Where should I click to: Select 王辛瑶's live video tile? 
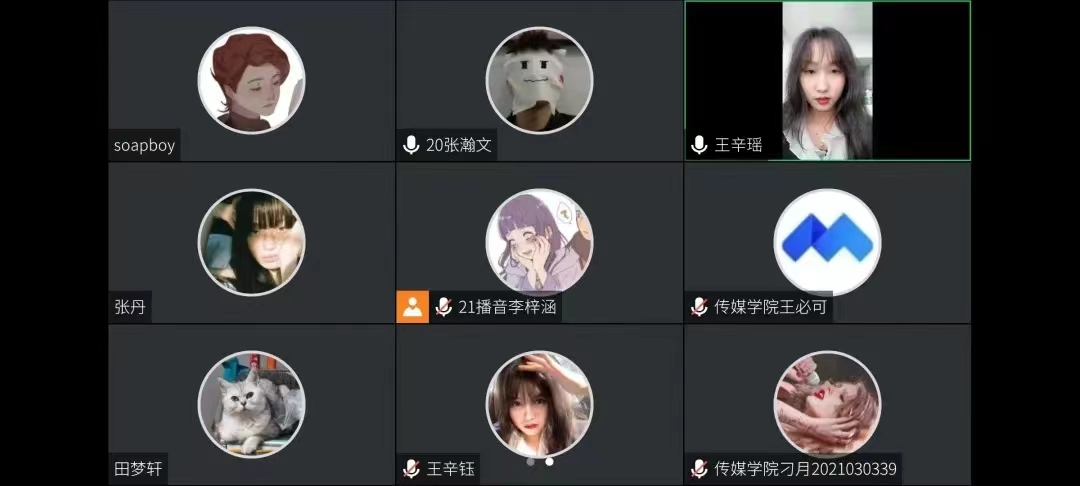pos(827,81)
